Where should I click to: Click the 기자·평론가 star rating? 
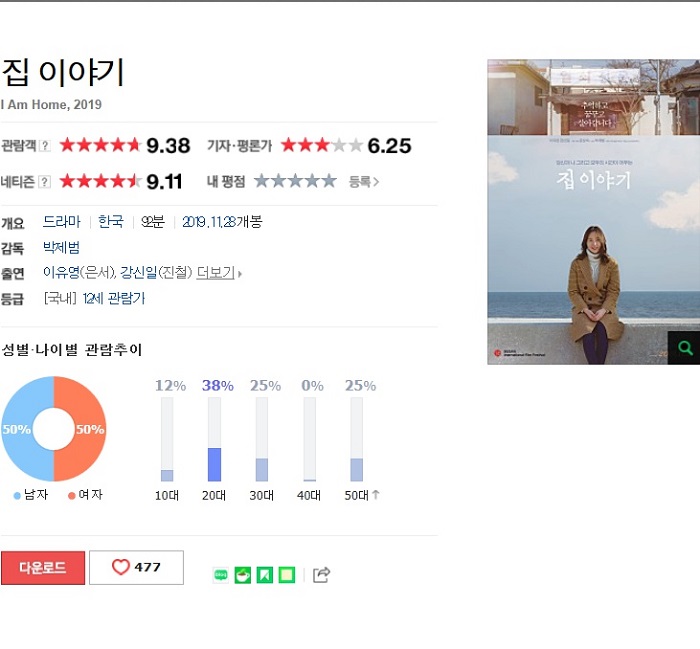click(x=322, y=145)
